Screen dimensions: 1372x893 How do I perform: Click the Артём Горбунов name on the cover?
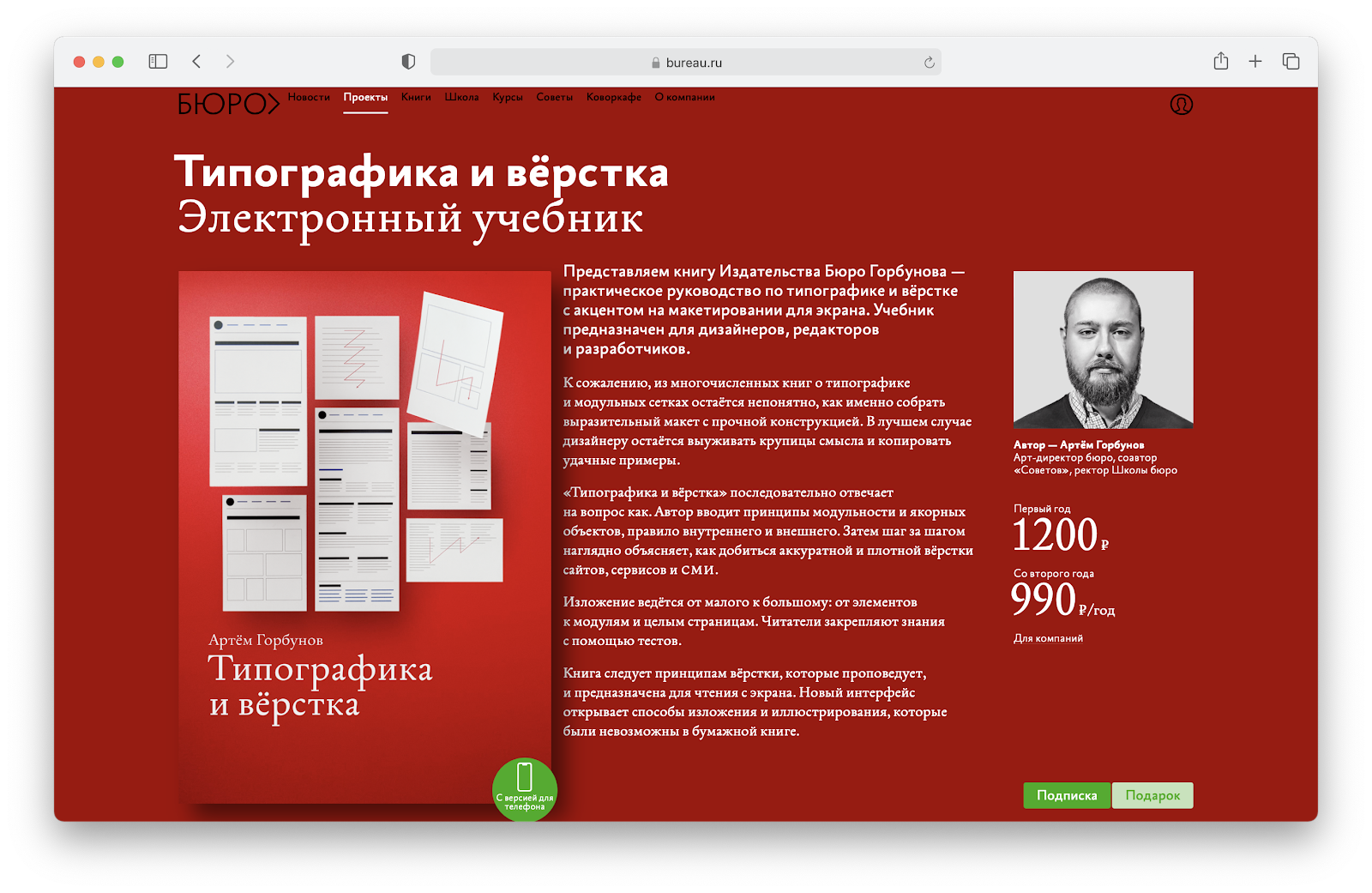coord(266,640)
